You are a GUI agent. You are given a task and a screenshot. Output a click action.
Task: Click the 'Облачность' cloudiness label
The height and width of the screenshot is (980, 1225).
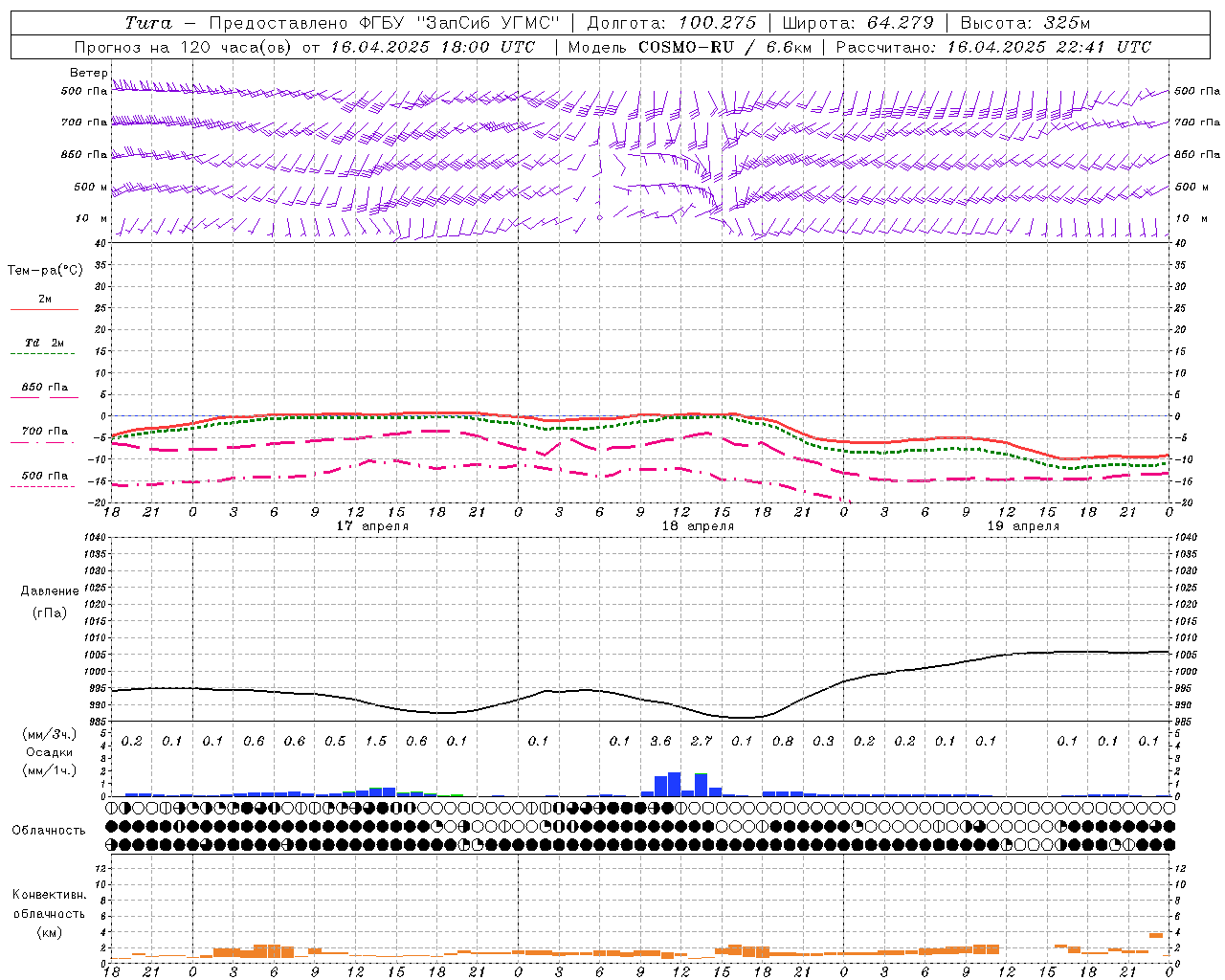(x=49, y=830)
